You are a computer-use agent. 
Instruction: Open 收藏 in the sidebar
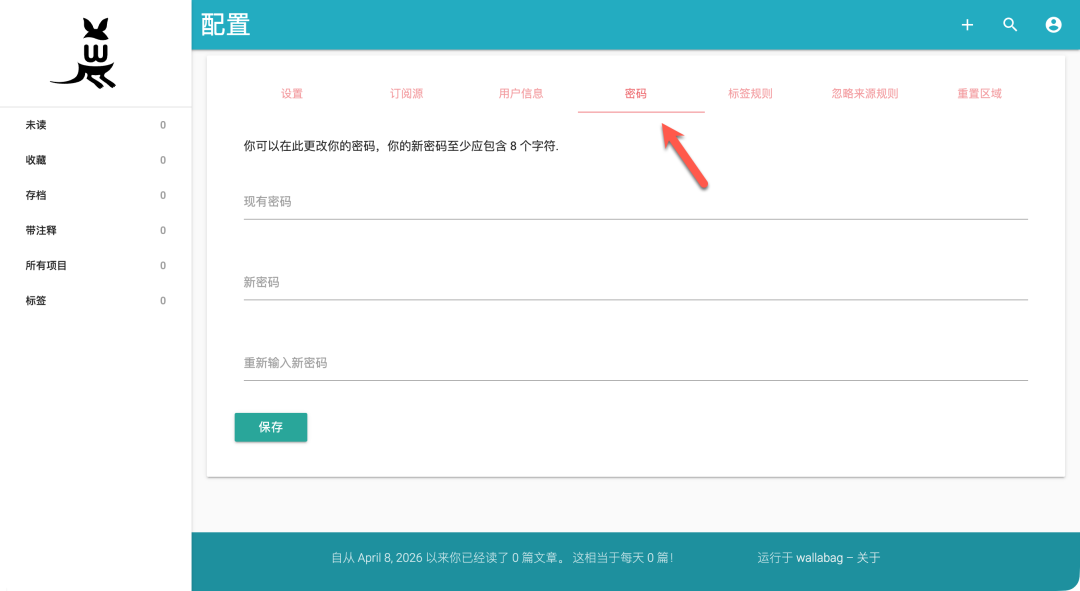click(x=37, y=160)
